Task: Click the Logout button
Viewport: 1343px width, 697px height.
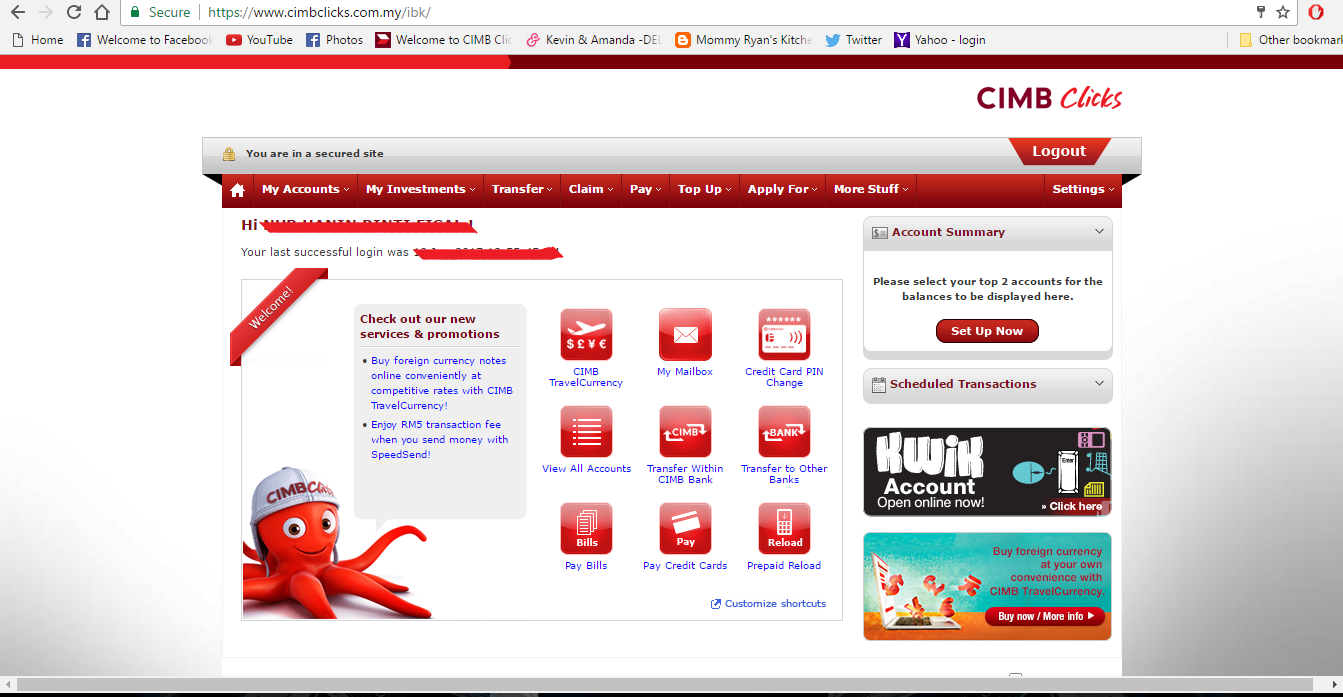Action: (1059, 151)
